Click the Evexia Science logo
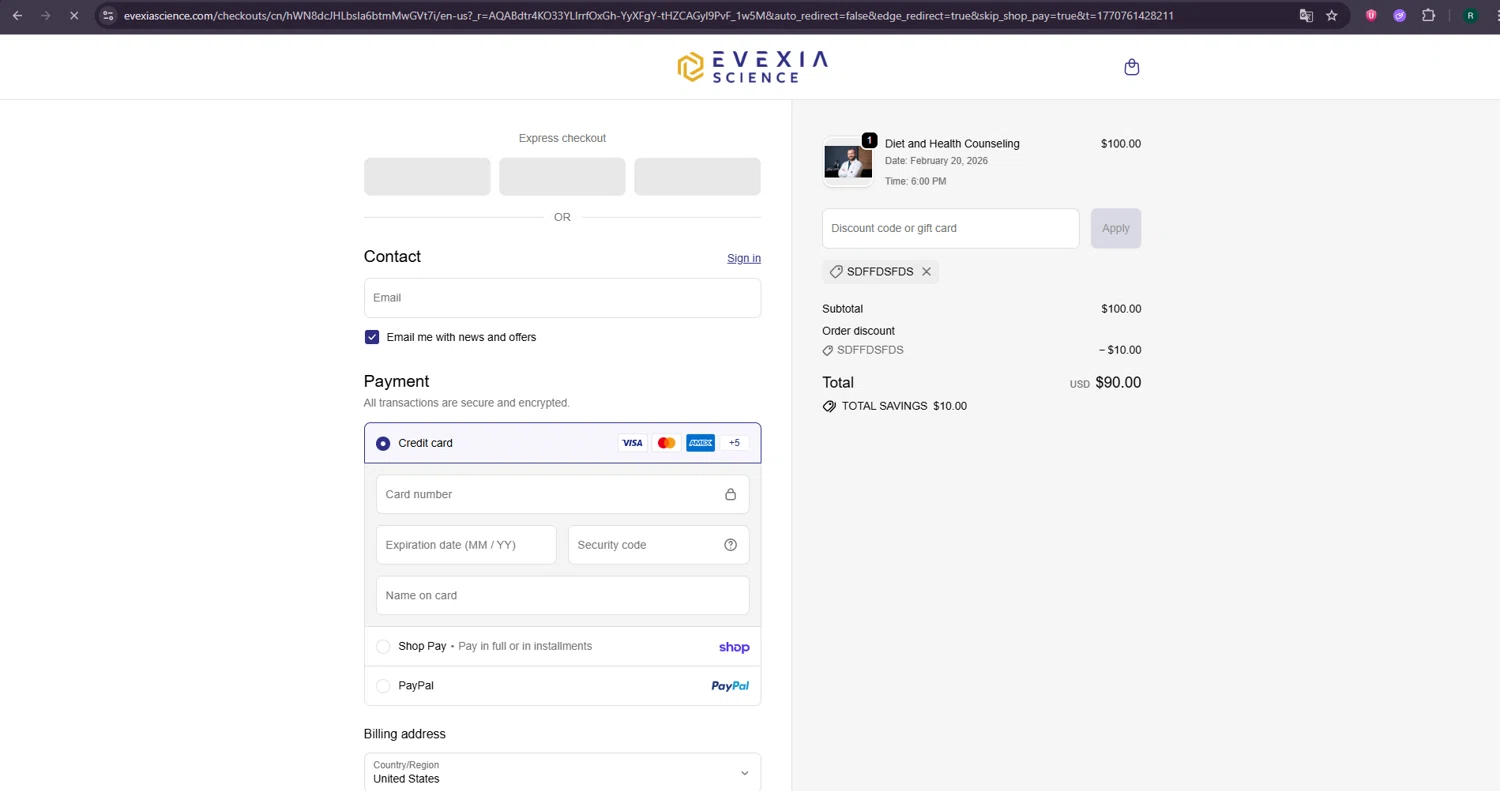The image size is (1500, 791). coord(752,67)
